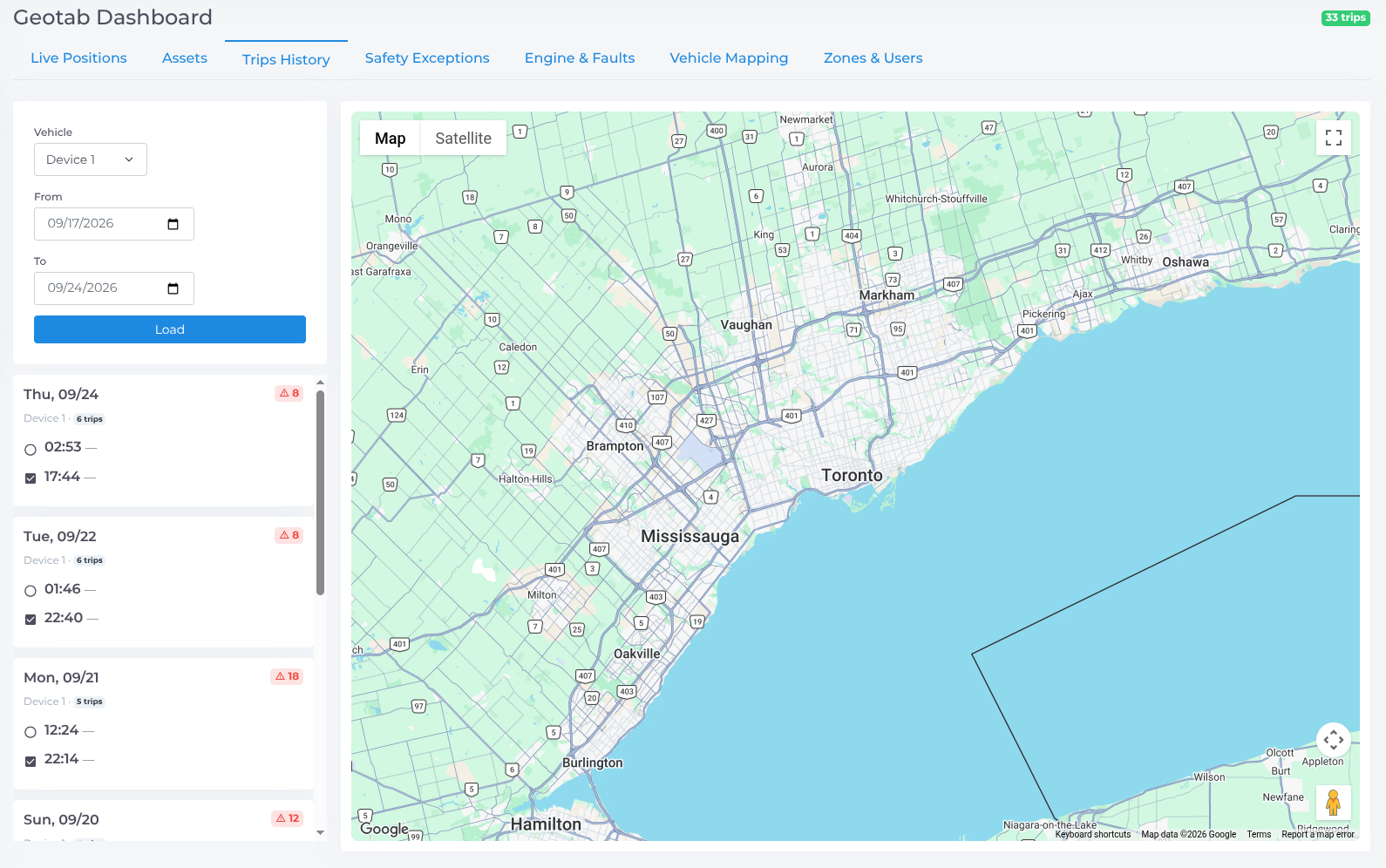Open the Assets tab
This screenshot has width=1386, height=868.
(x=185, y=58)
